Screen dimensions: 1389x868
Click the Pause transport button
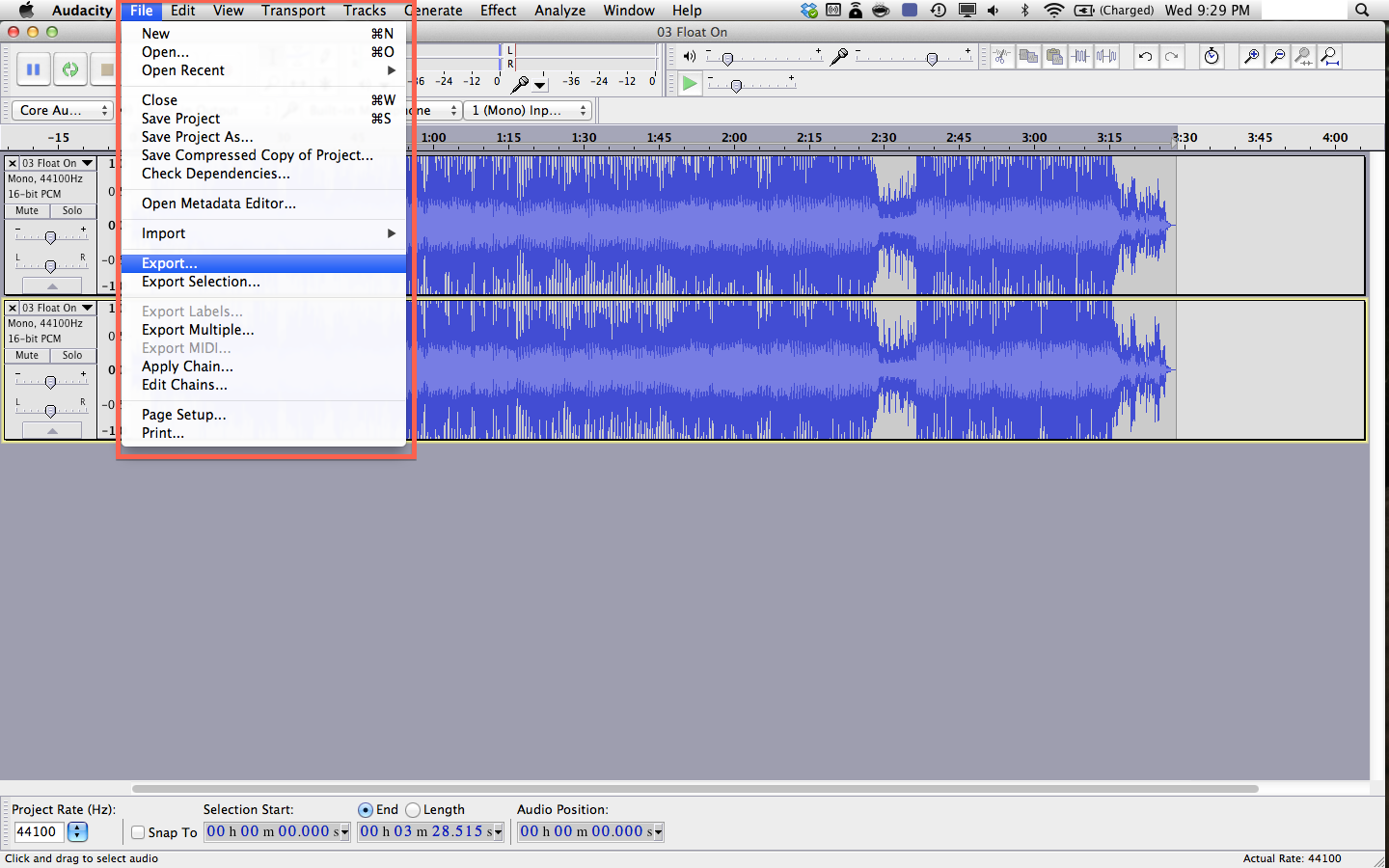coord(33,69)
